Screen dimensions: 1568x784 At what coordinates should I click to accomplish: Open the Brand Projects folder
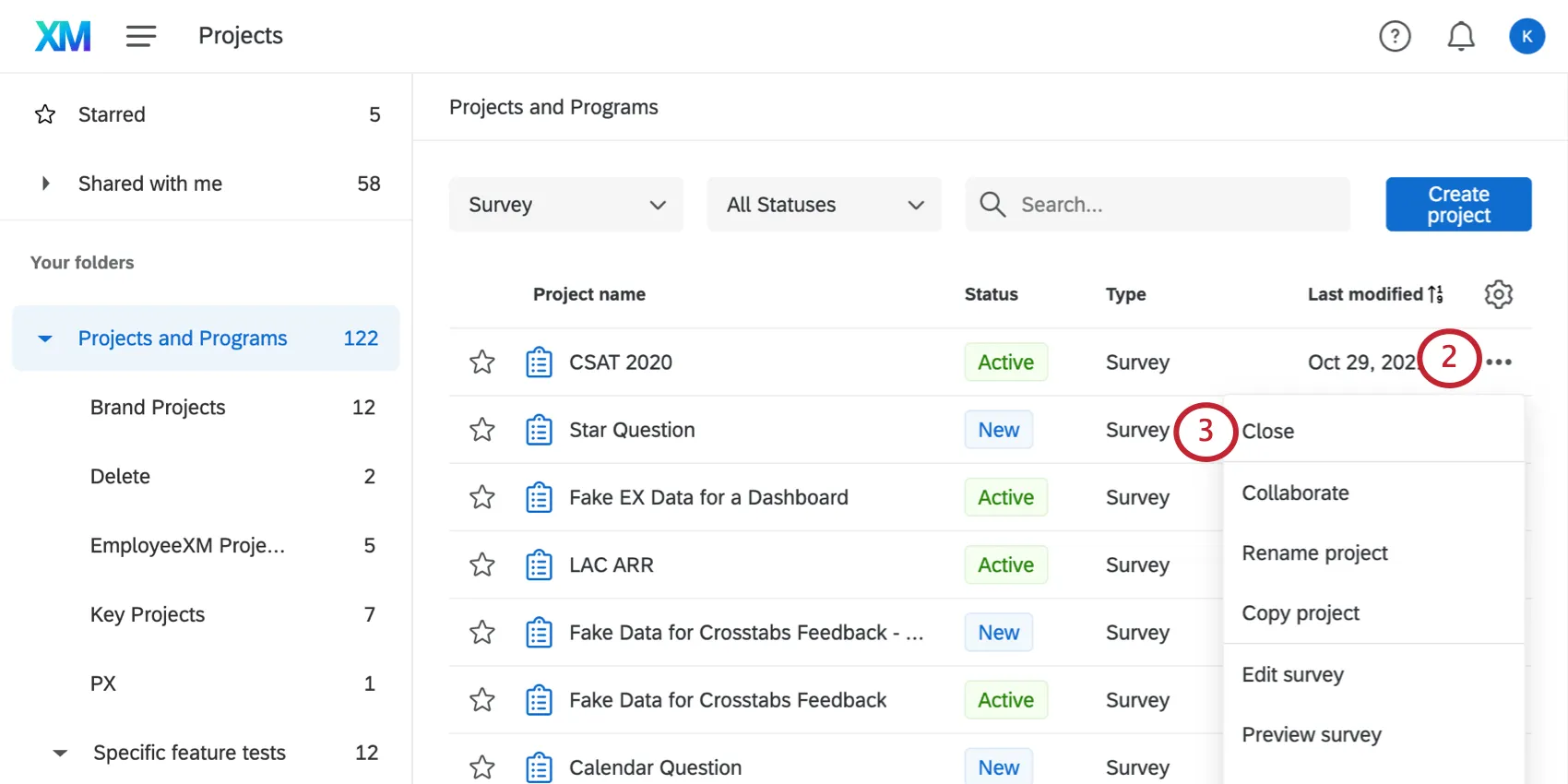pyautogui.click(x=158, y=408)
